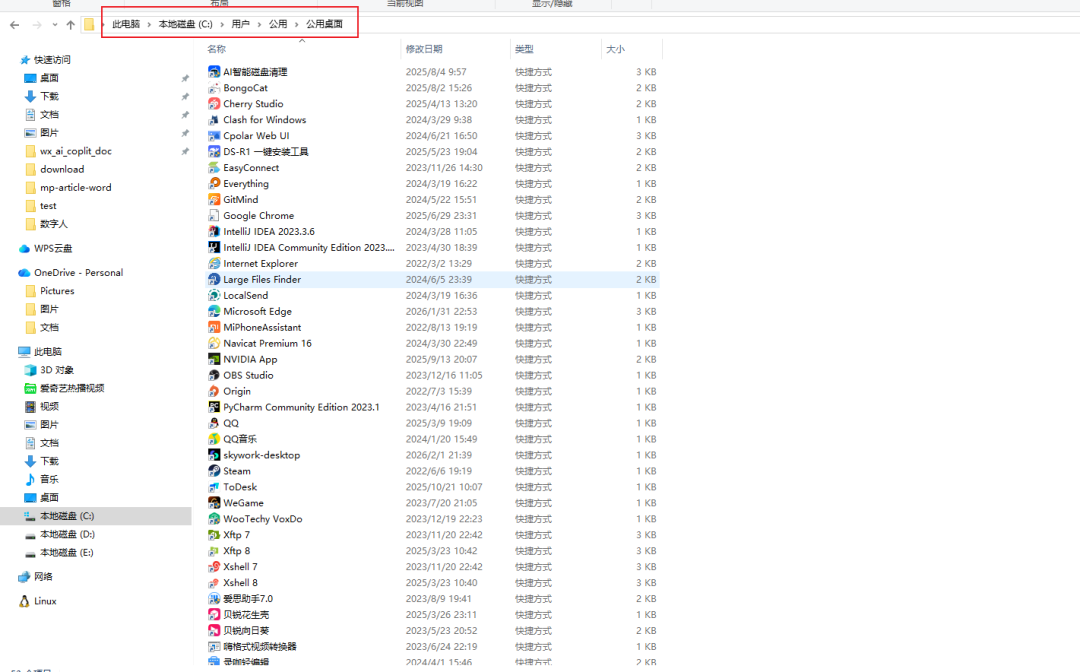
Task: Select the NVIDIA App shortcut icon
Action: pos(214,359)
